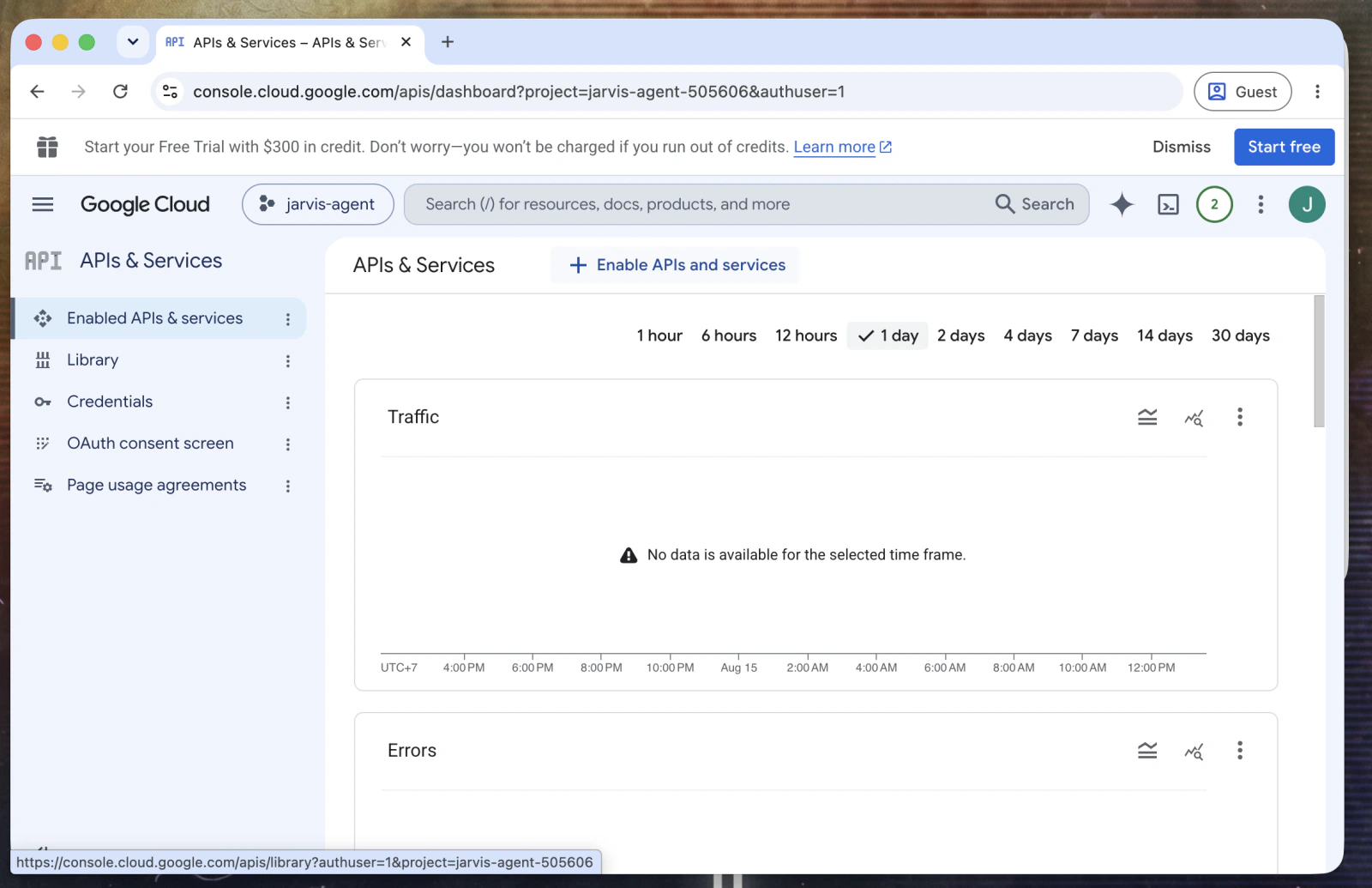Open Page usage agreements section

[156, 486]
